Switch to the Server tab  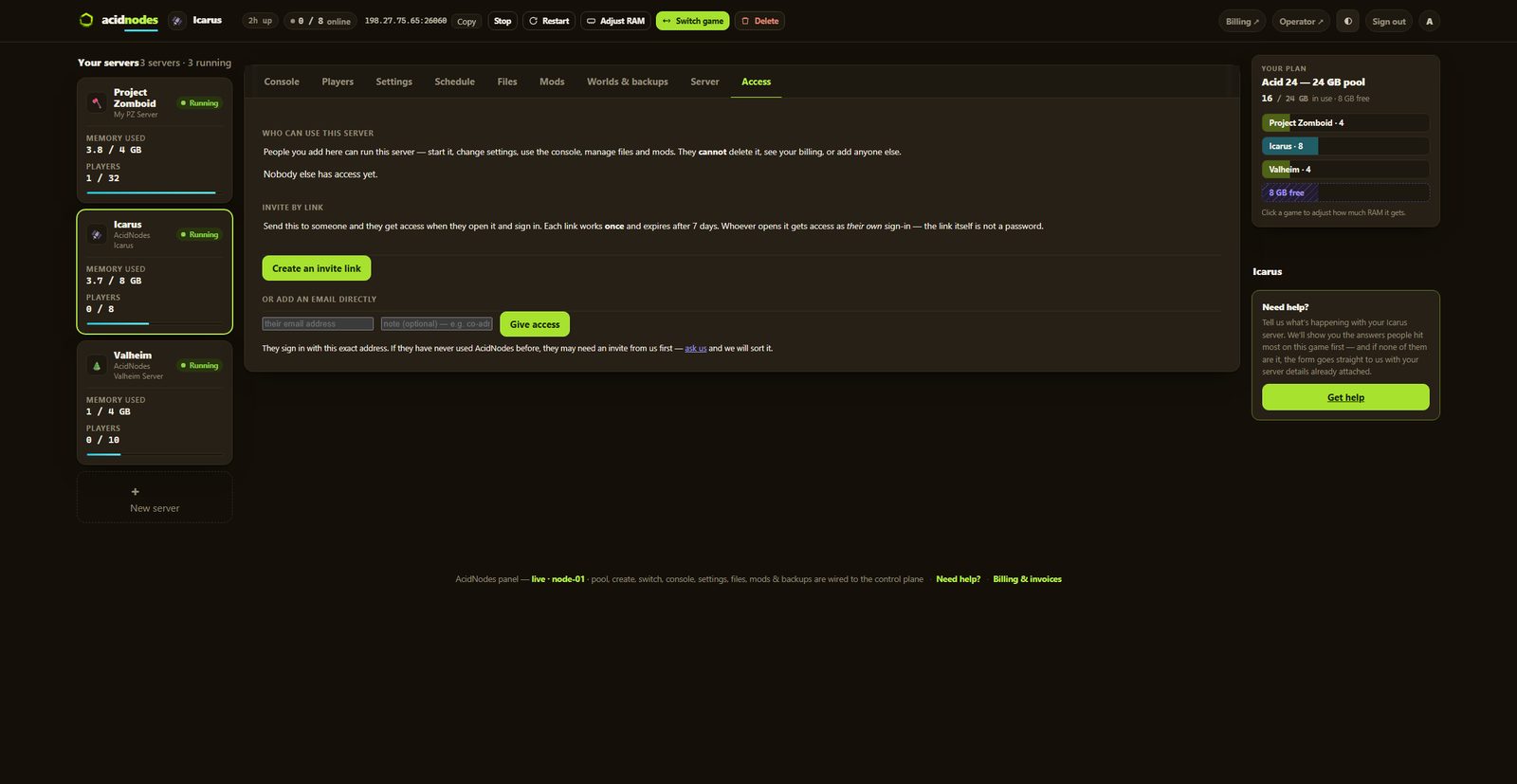(704, 82)
